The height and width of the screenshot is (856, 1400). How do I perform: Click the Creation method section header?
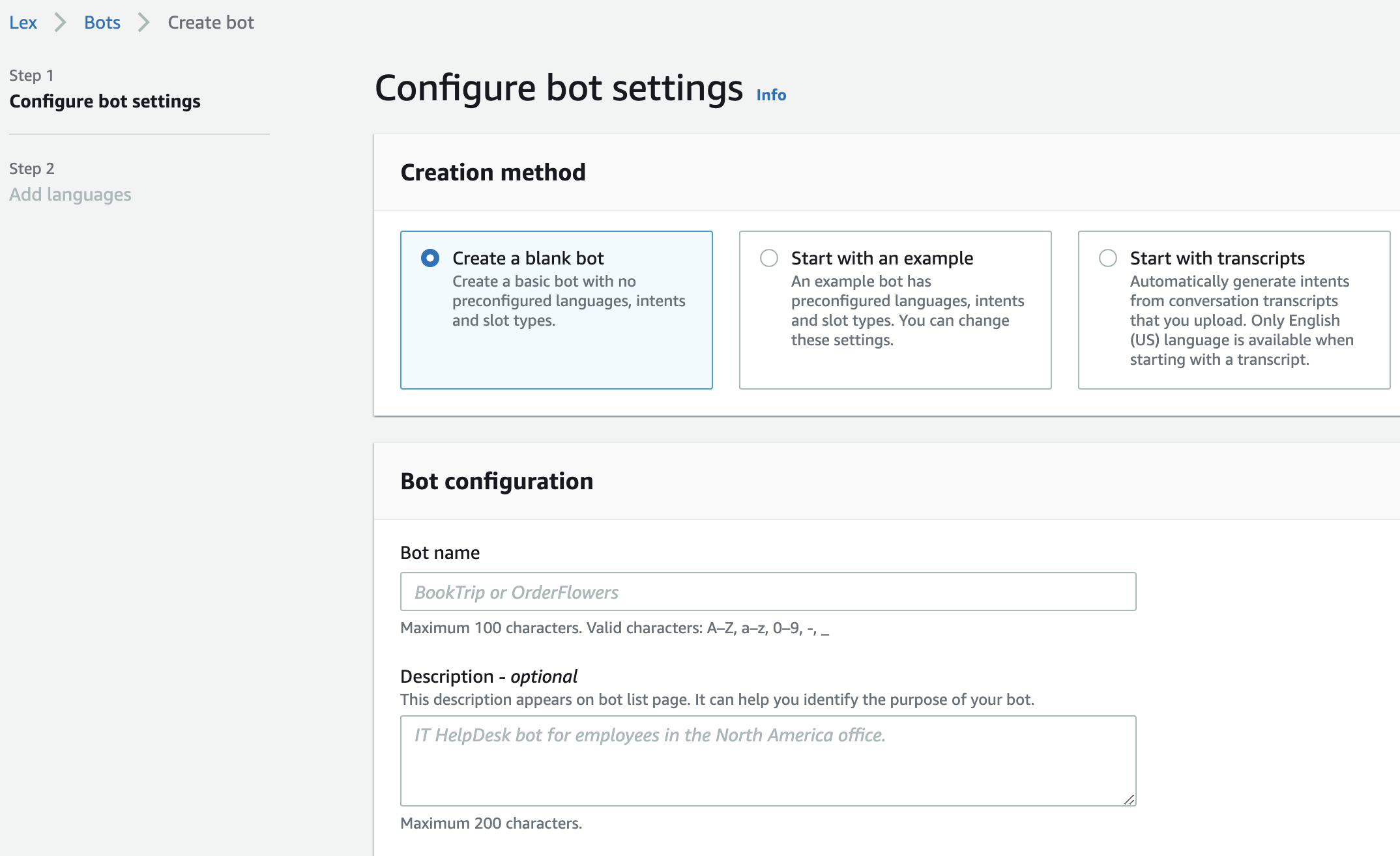pos(493,173)
